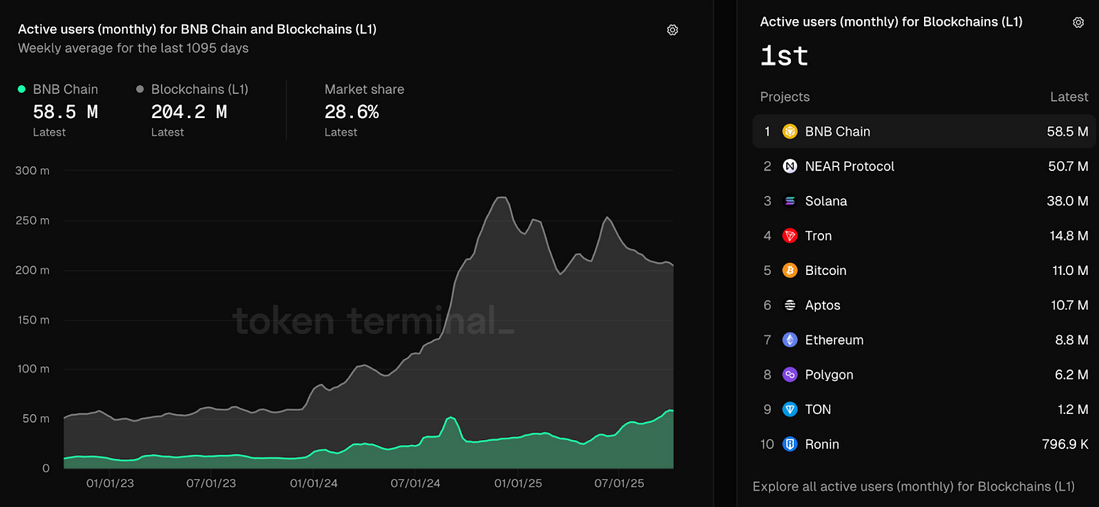Click the green BNB Chain legend dot
1099x507 pixels.
click(x=22, y=89)
